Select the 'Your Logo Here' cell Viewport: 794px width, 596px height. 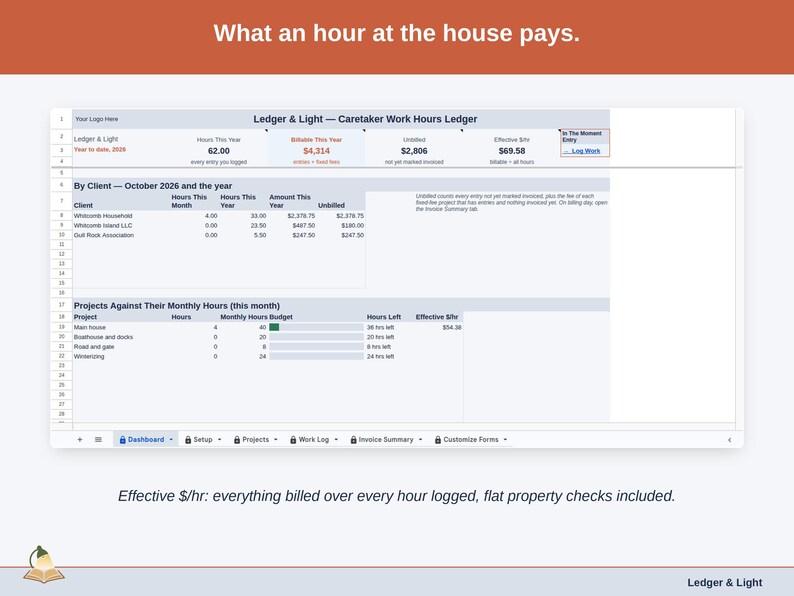(x=97, y=119)
